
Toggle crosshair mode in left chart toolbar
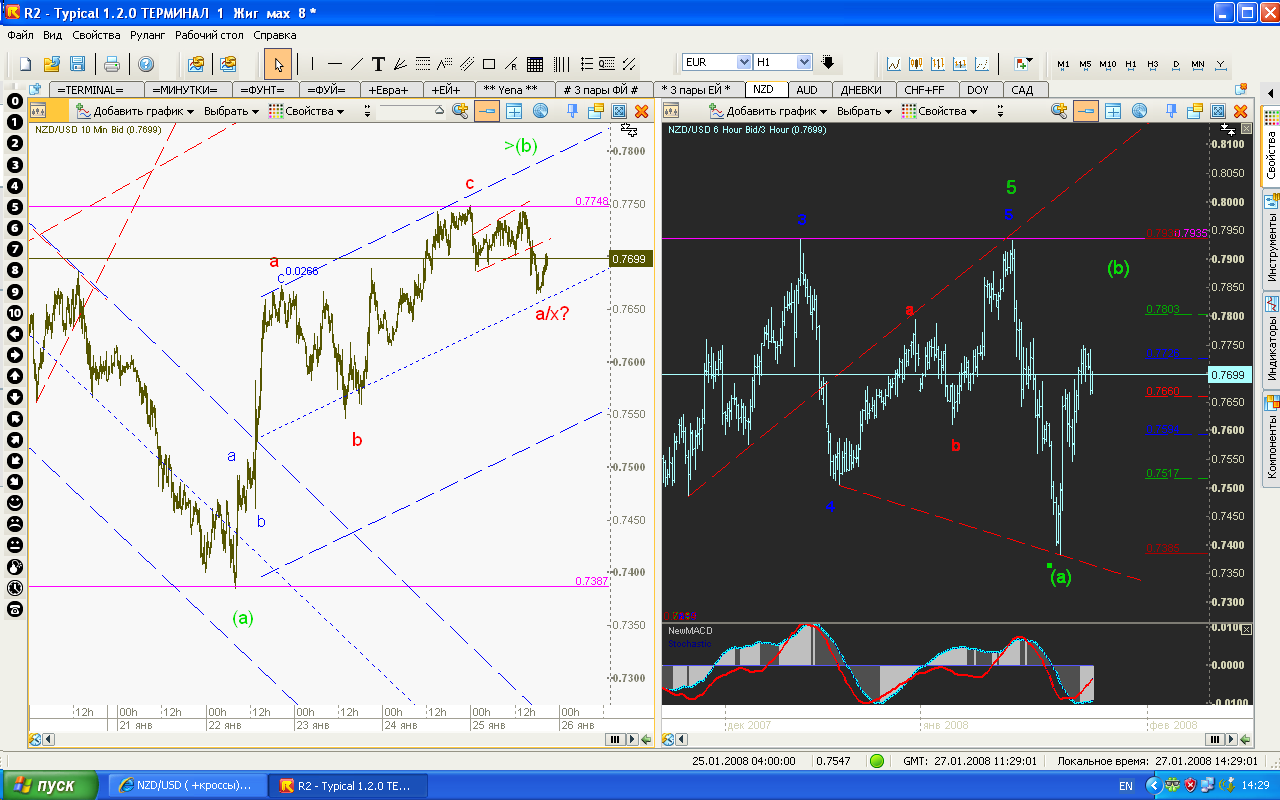tap(514, 111)
